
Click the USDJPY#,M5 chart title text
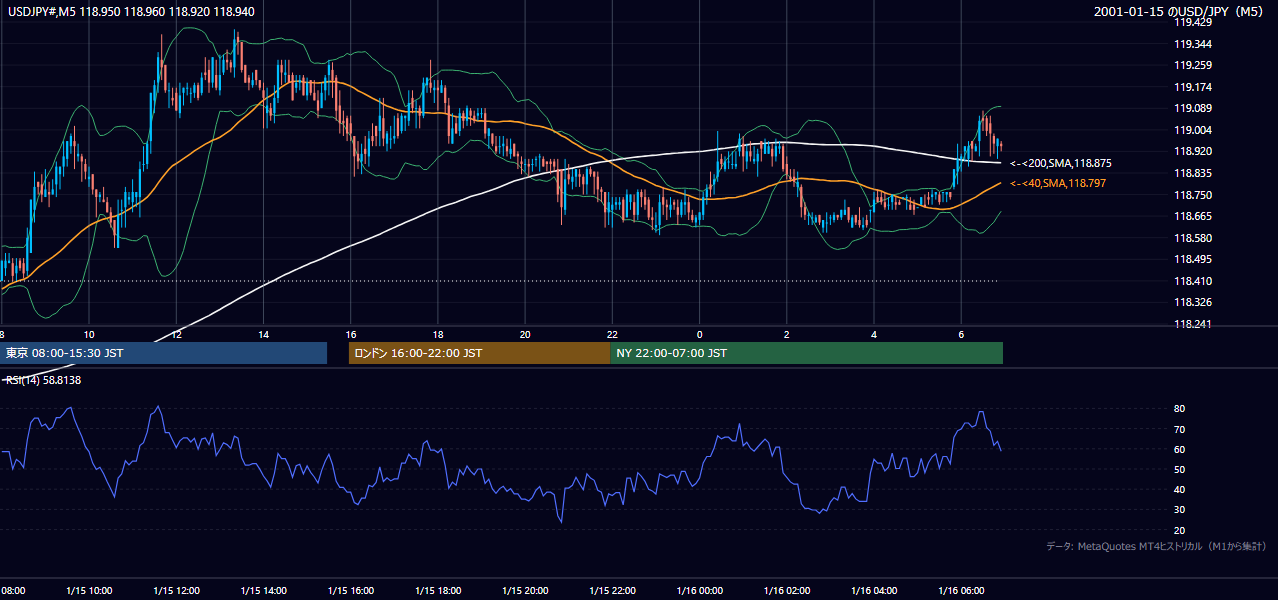click(131, 12)
